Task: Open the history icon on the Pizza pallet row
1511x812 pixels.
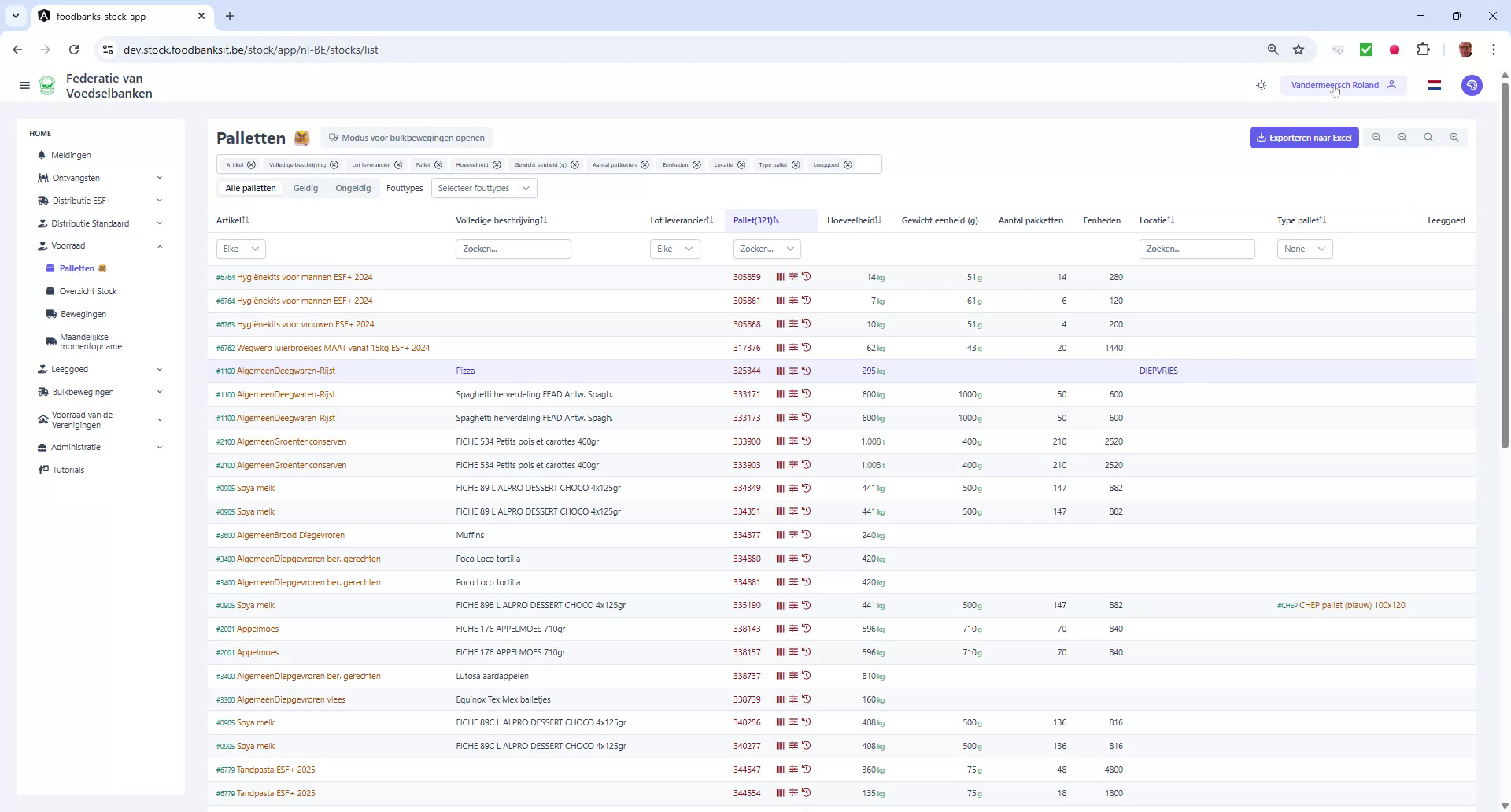Action: 807,371
